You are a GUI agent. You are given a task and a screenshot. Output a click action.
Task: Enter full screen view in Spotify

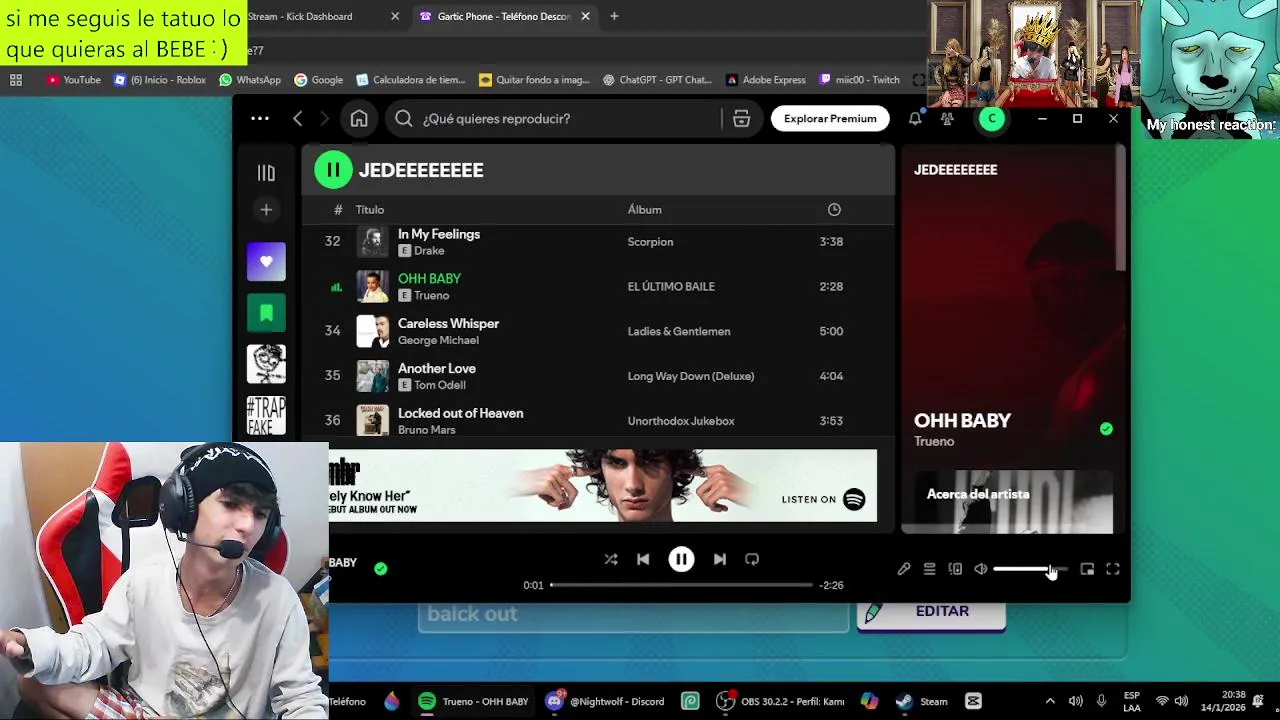pyautogui.click(x=1113, y=569)
